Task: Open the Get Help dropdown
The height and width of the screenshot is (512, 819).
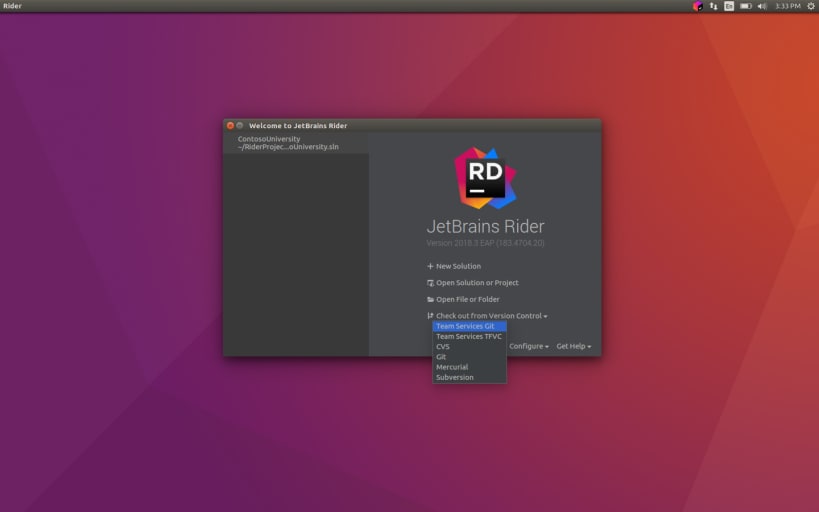Action: (574, 346)
